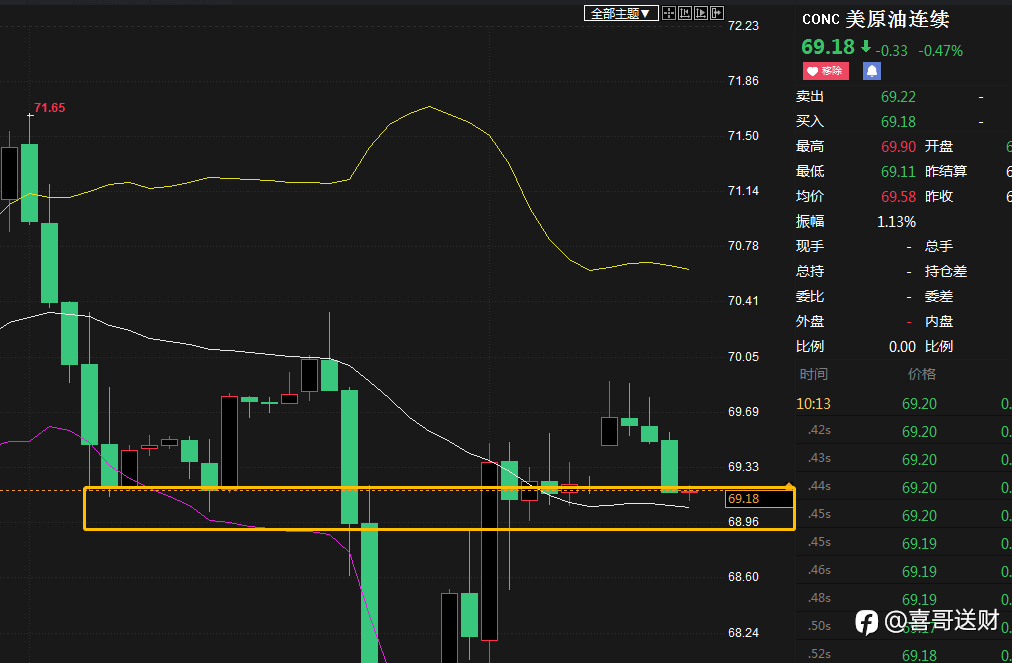The width and height of the screenshot is (1012, 663).
Task: Click the 时间 column header
Action: pyautogui.click(x=814, y=374)
